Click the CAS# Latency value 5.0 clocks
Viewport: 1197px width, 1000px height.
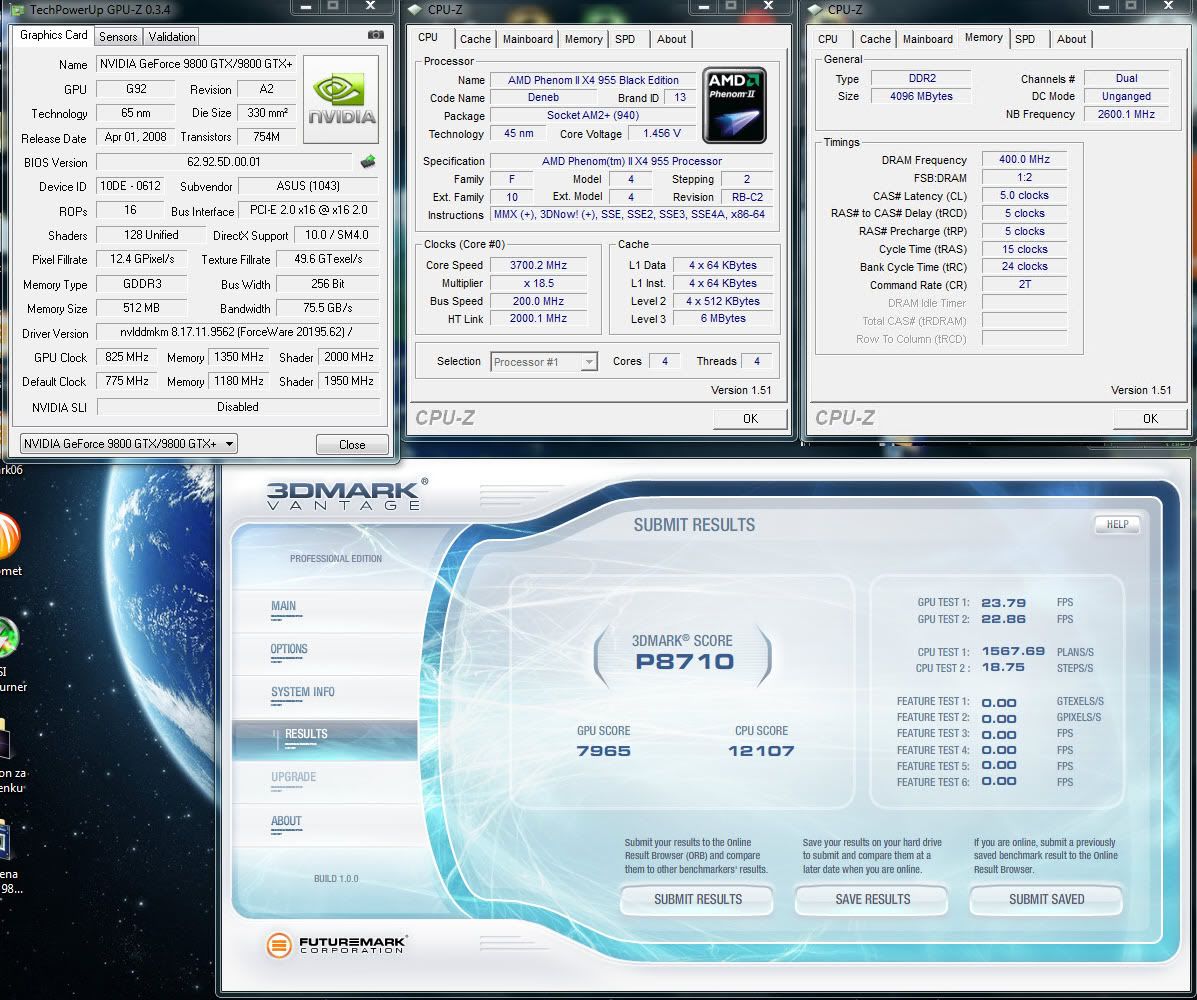tap(1024, 195)
